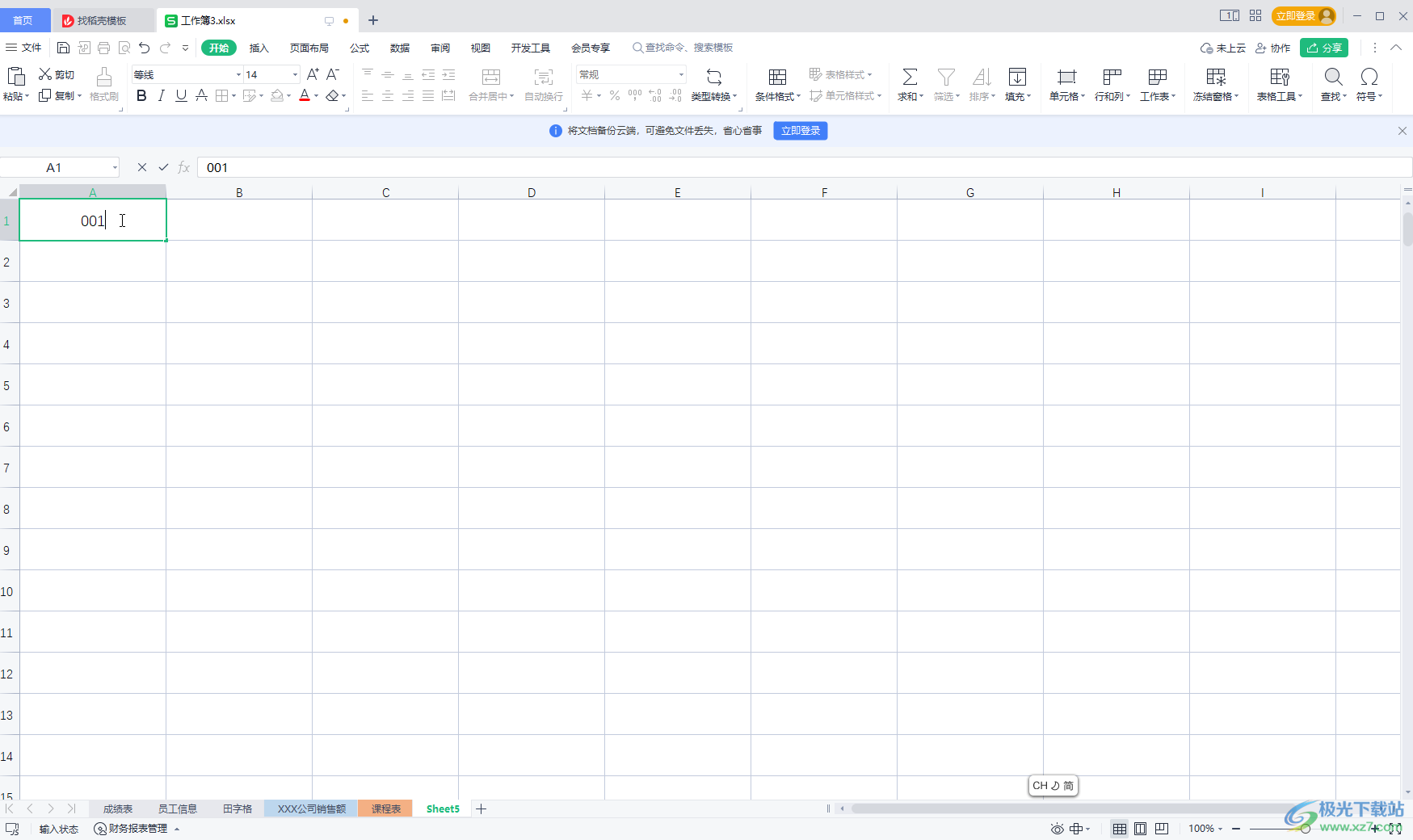
Task: Decrease font size with A- icon
Action: [x=333, y=74]
